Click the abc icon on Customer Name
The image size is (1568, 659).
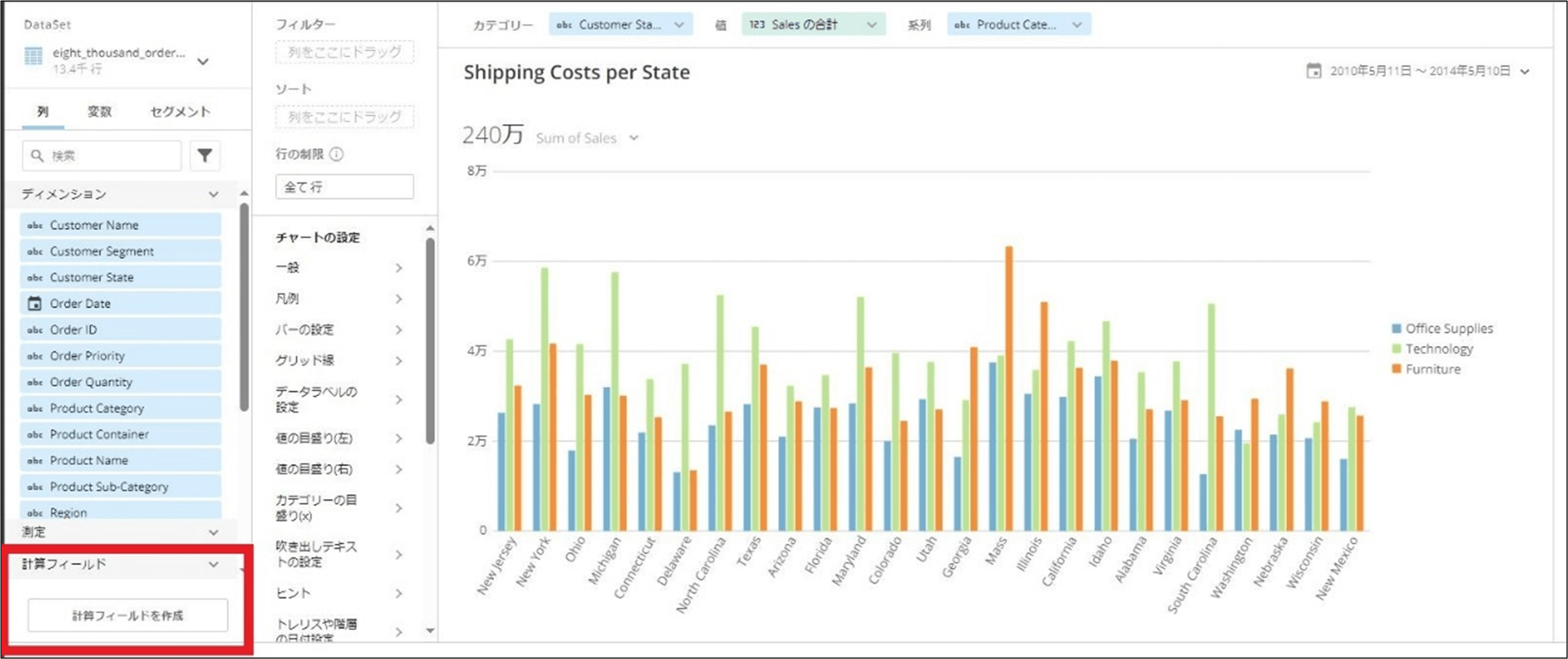click(x=35, y=225)
